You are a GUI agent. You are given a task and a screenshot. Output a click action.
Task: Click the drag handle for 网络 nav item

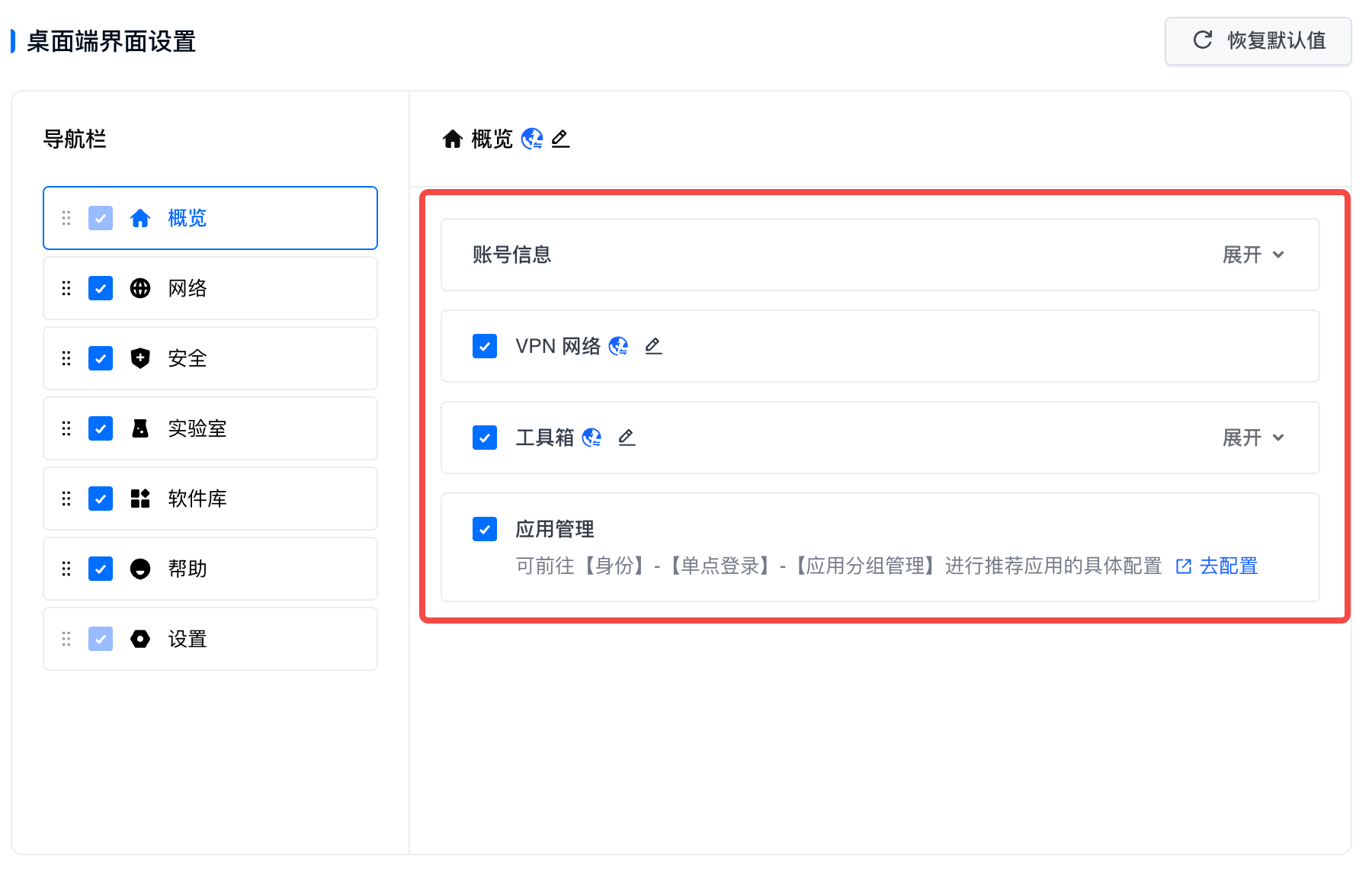[x=66, y=288]
